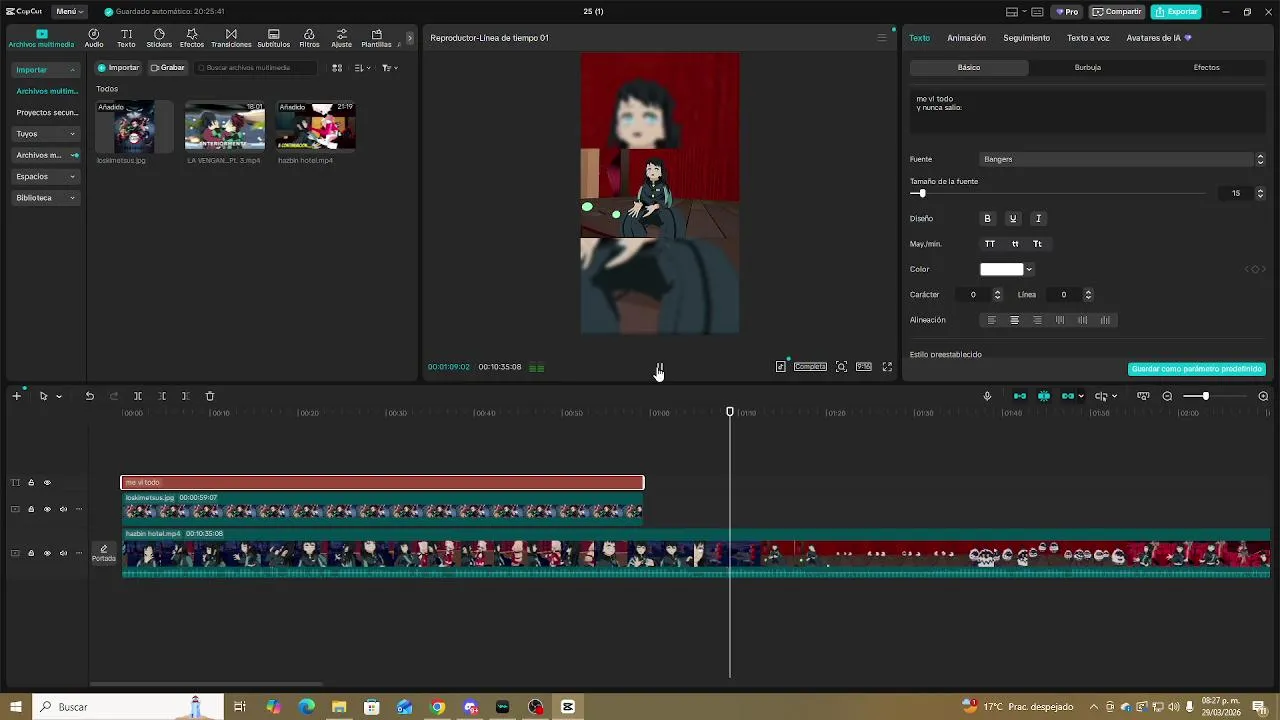Open the Menú dropdown

pos(69,12)
